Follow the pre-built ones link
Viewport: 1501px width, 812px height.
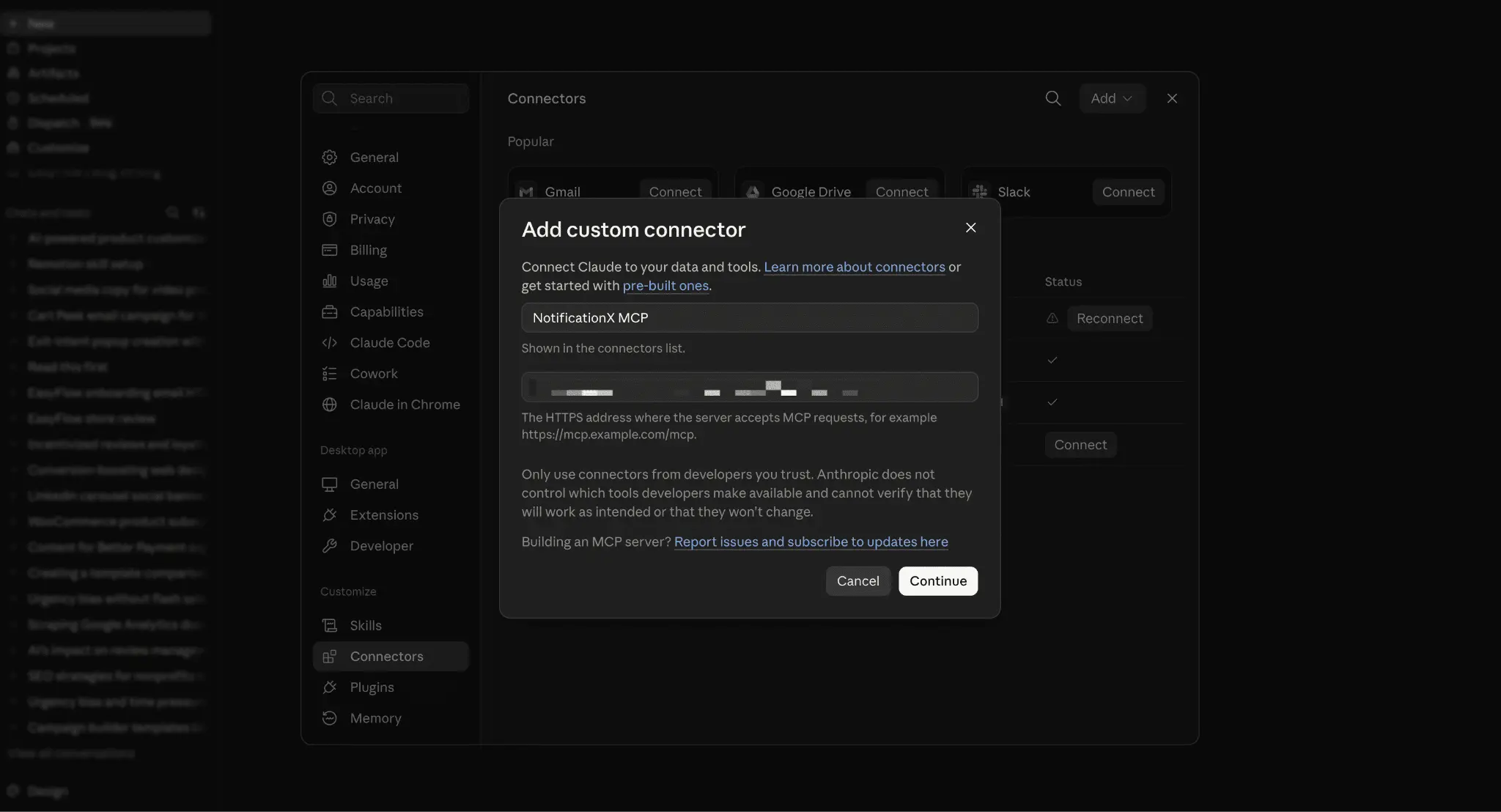pos(665,286)
